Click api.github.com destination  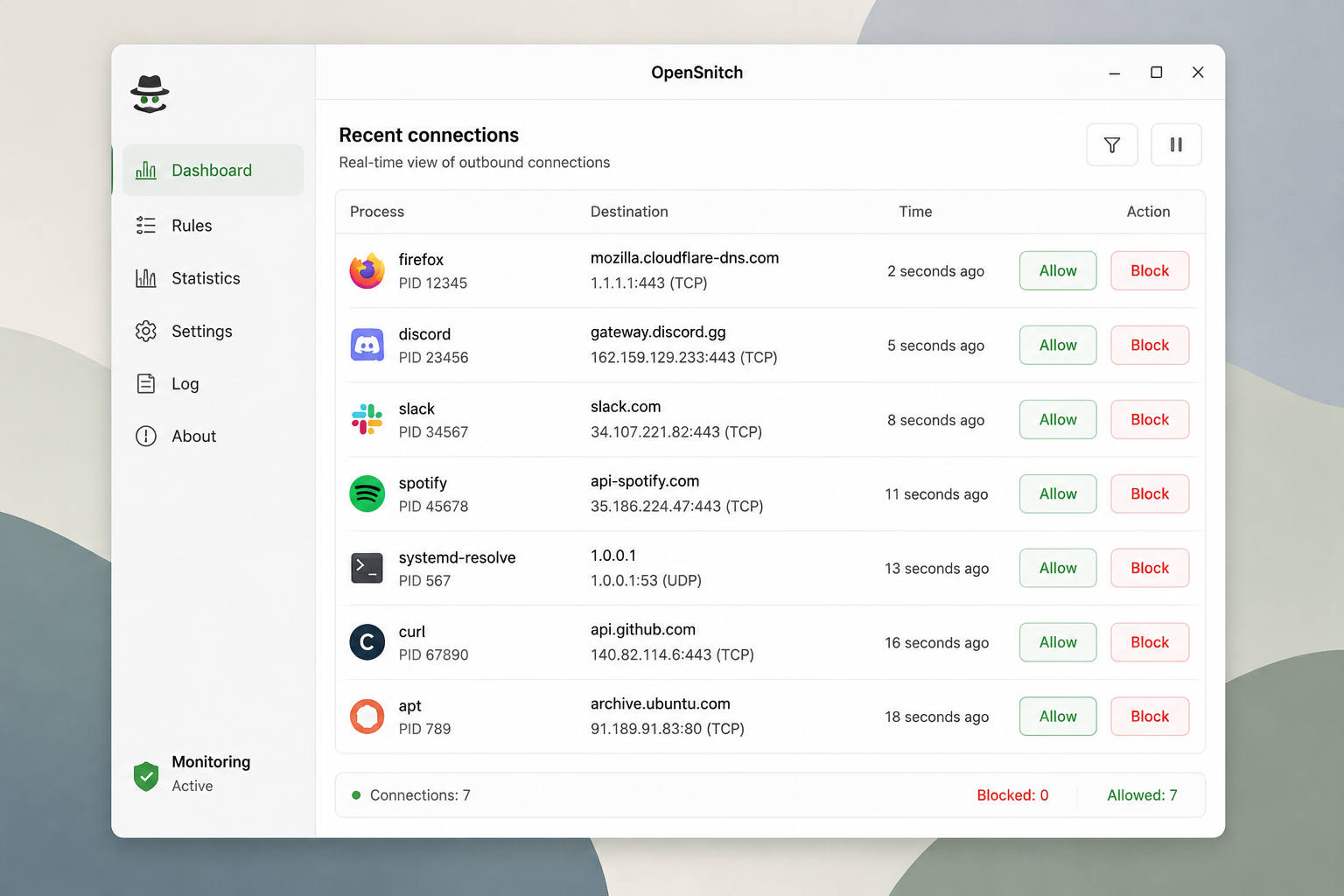pos(643,630)
